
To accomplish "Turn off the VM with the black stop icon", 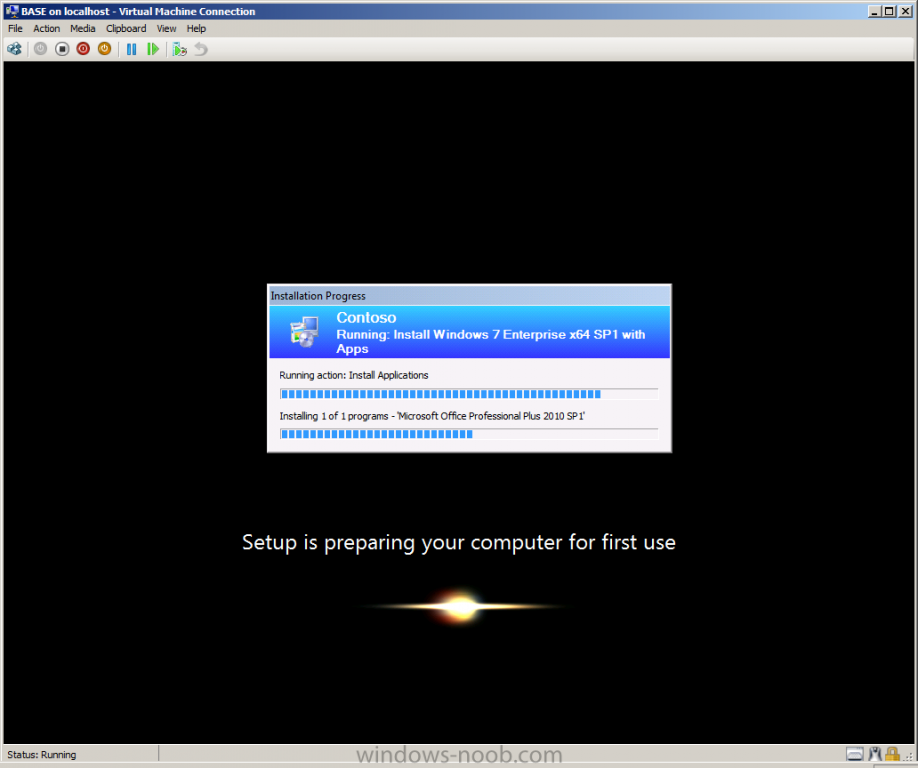I will [62, 49].
